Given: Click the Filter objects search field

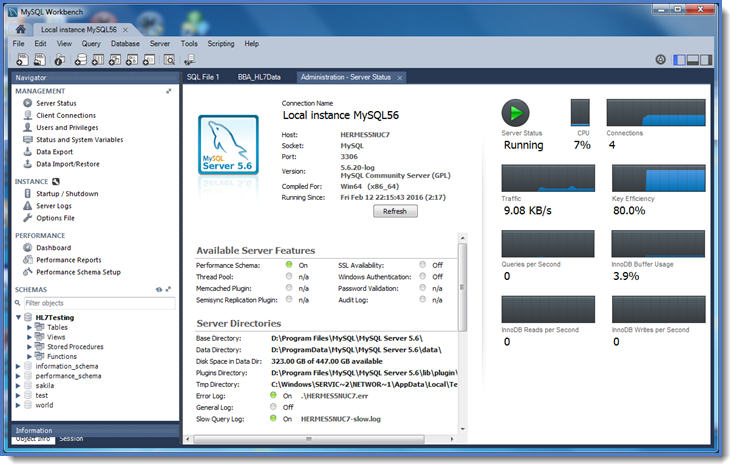Looking at the screenshot, I should [x=99, y=303].
